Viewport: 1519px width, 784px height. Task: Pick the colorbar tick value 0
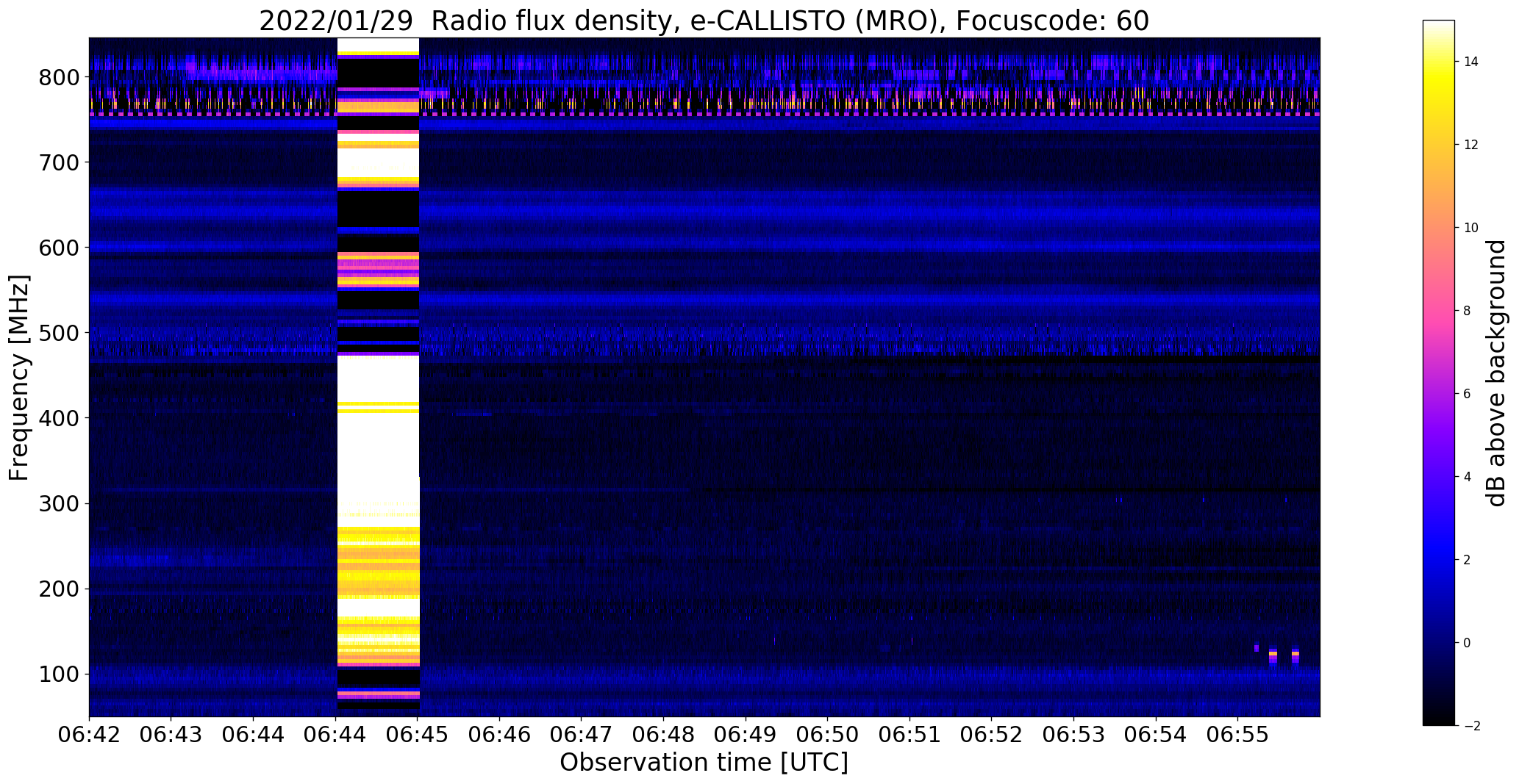[1467, 643]
